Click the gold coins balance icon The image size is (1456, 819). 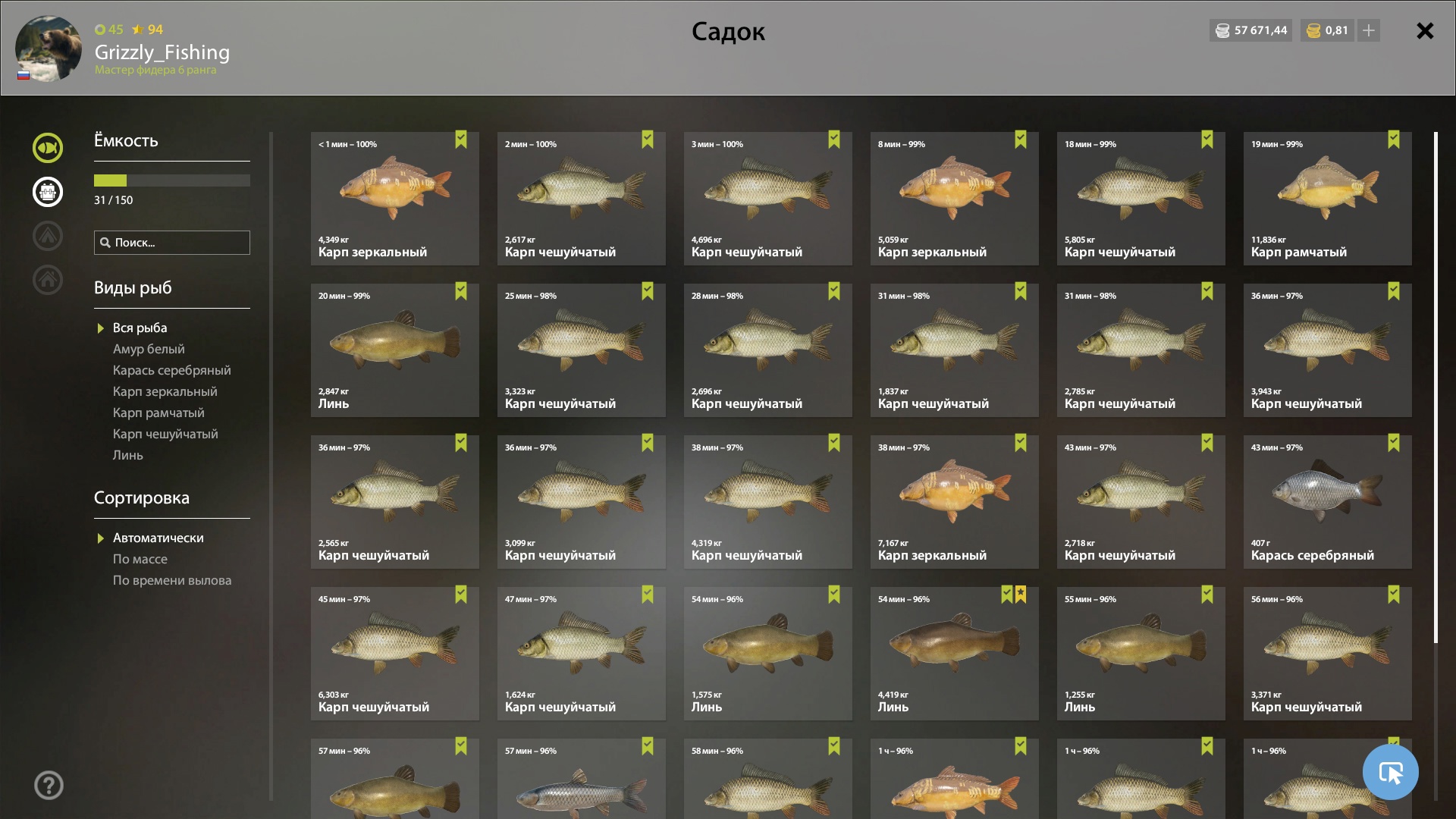coord(1313,30)
